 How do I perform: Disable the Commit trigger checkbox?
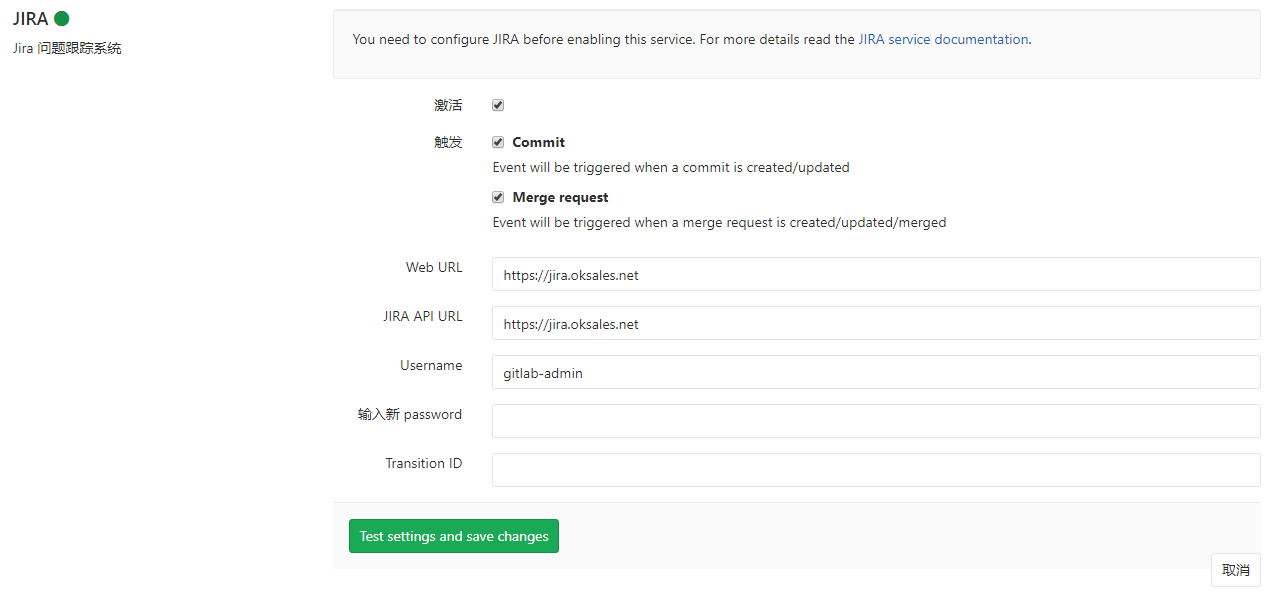click(x=497, y=141)
